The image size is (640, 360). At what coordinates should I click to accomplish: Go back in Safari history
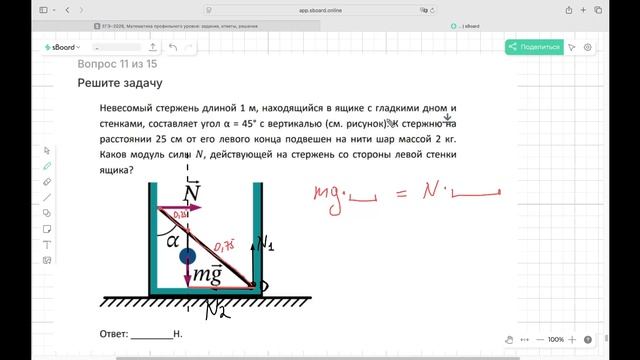tap(68, 10)
